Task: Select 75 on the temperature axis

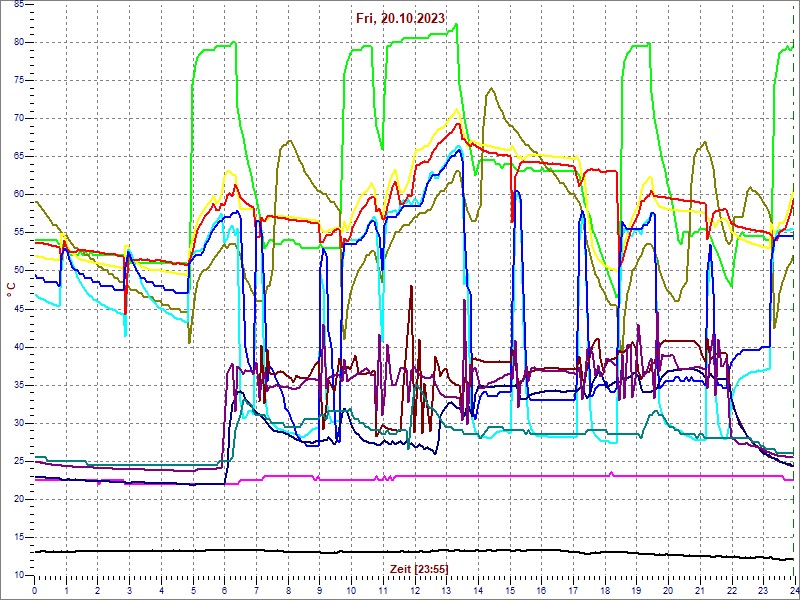Action: 19,81
